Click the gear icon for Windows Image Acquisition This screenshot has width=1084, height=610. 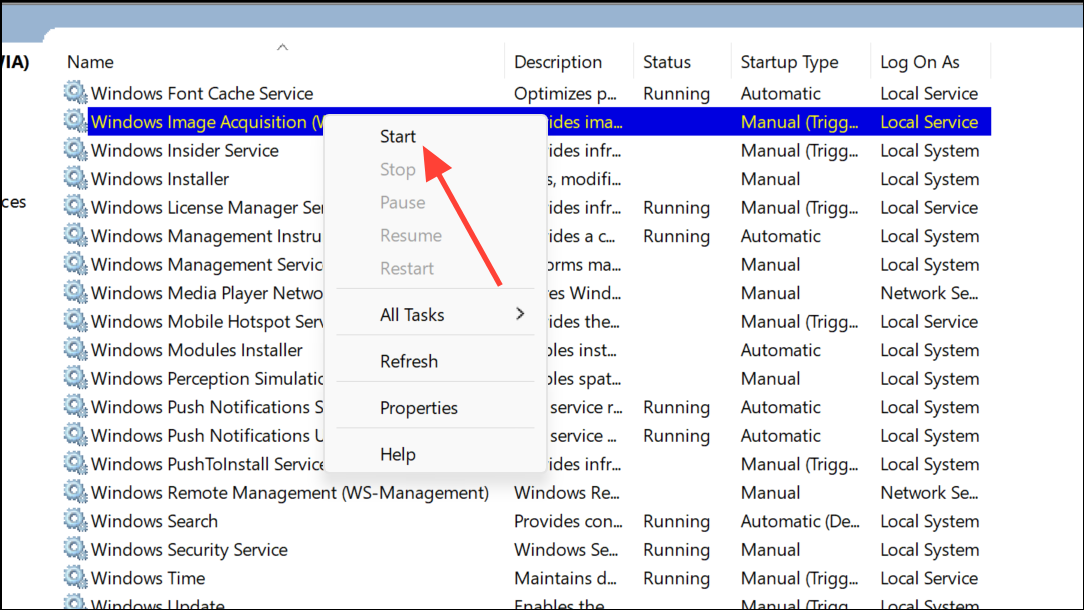(75, 120)
